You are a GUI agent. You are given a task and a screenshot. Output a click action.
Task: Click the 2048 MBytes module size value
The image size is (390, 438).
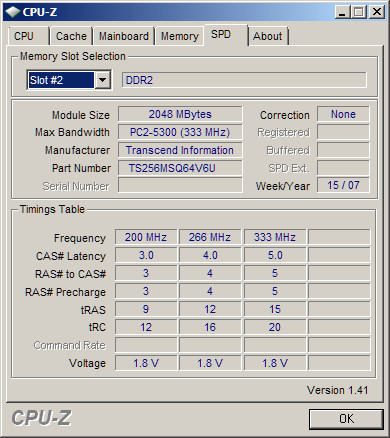coord(180,114)
